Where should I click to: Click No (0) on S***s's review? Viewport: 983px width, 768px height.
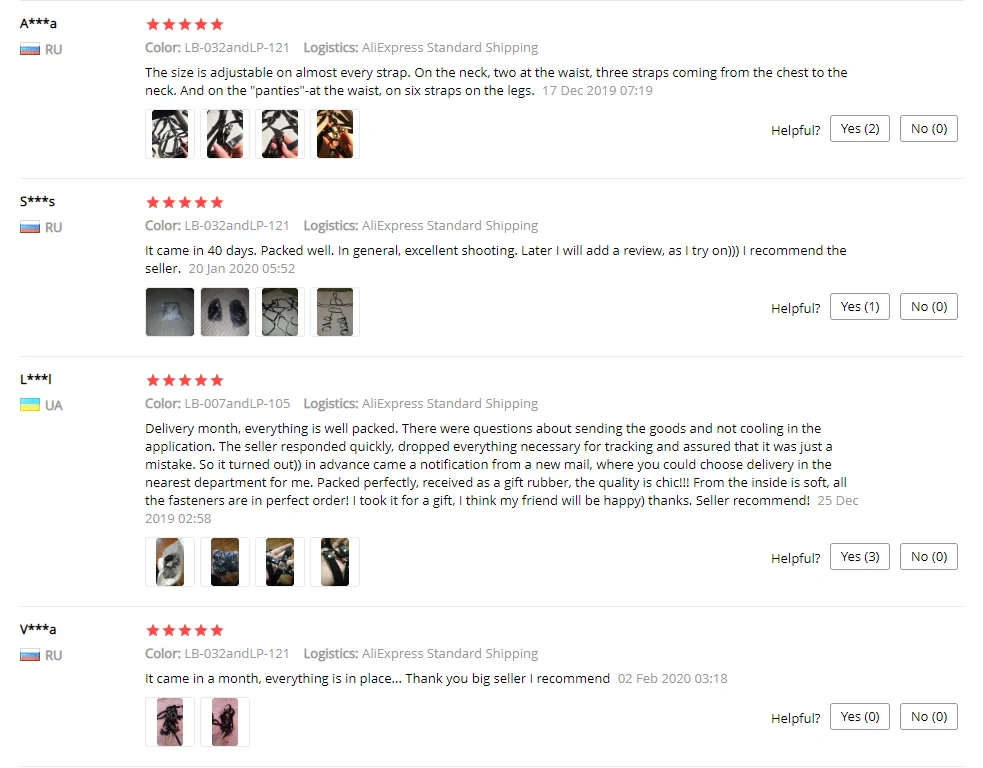tap(928, 307)
